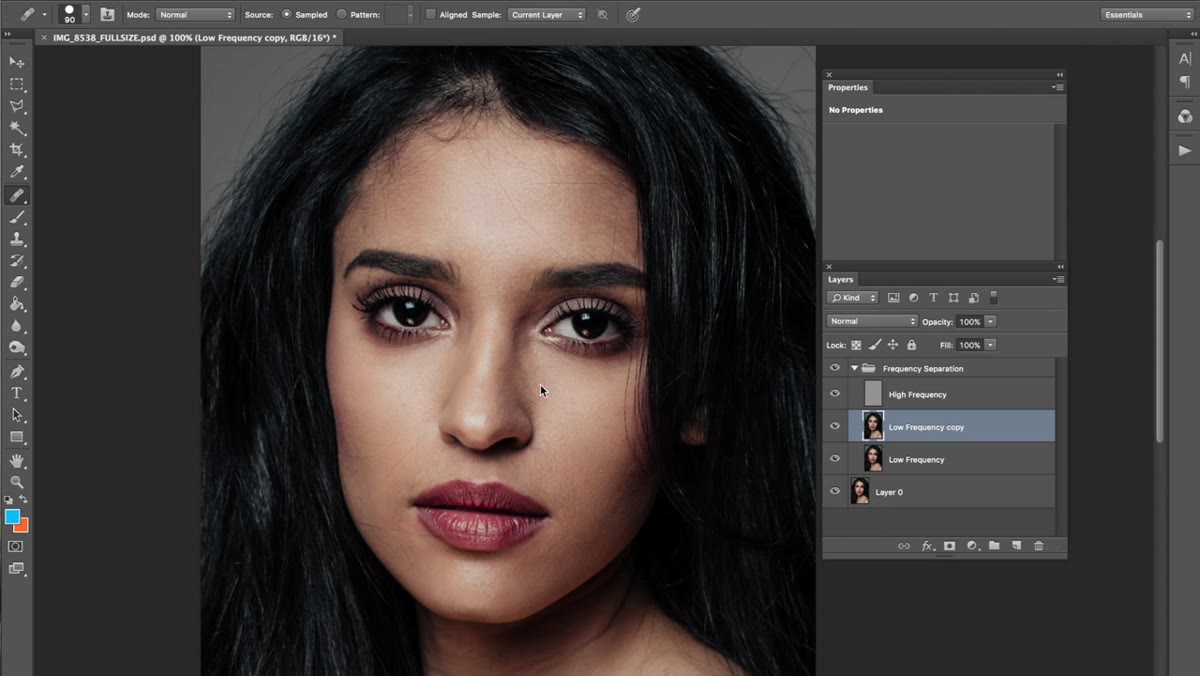The height and width of the screenshot is (676, 1200).
Task: Collapse the Frequency Separation group
Action: point(854,368)
